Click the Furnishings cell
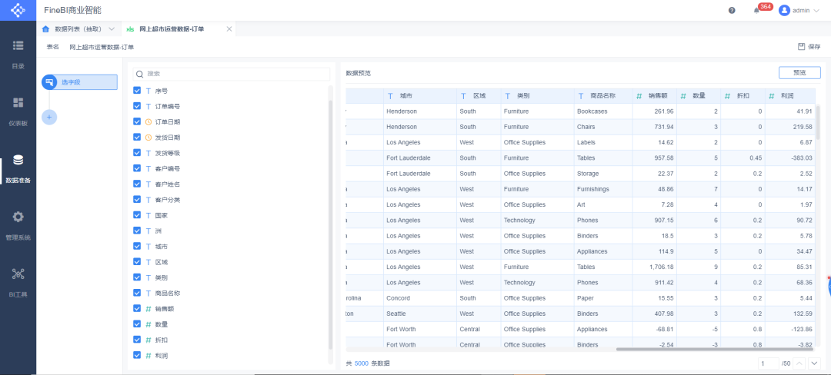This screenshot has height=376, width=832. click(x=603, y=189)
